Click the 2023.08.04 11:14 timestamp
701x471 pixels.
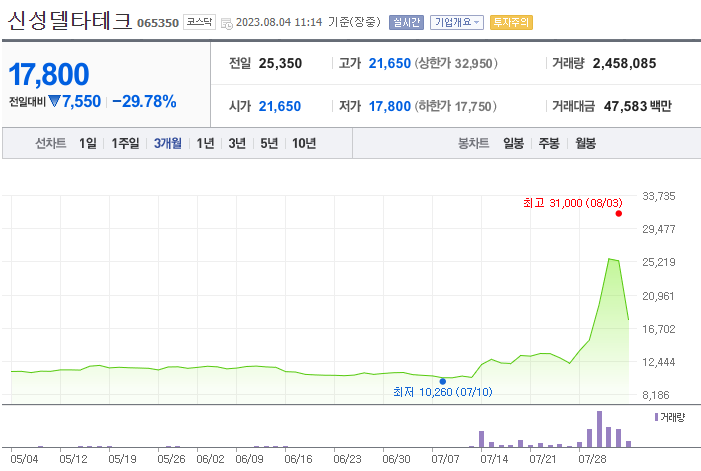click(x=279, y=22)
